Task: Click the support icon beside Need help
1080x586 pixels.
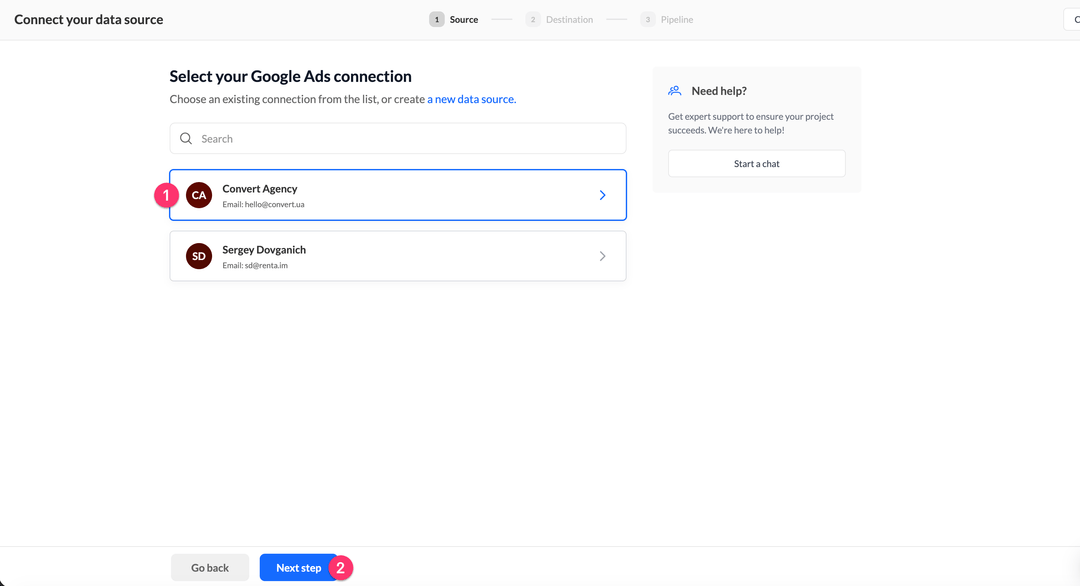Action: point(673,90)
